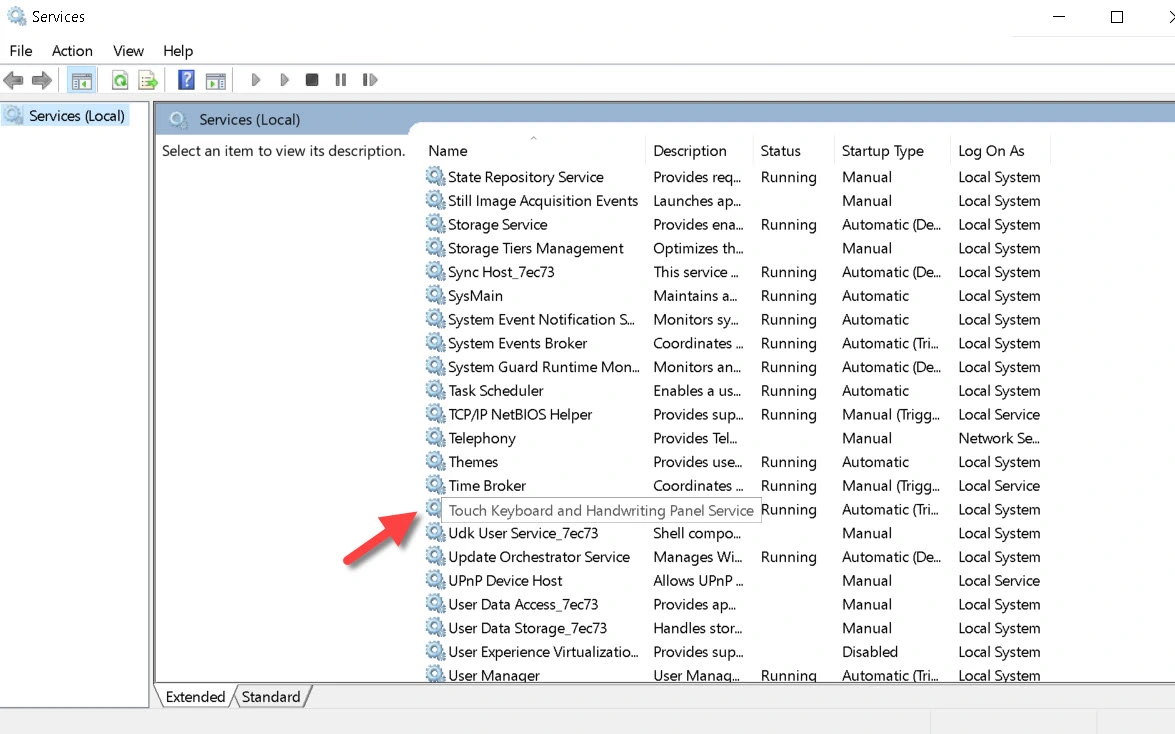Select System Guard Runtime Monitor service

pos(543,367)
